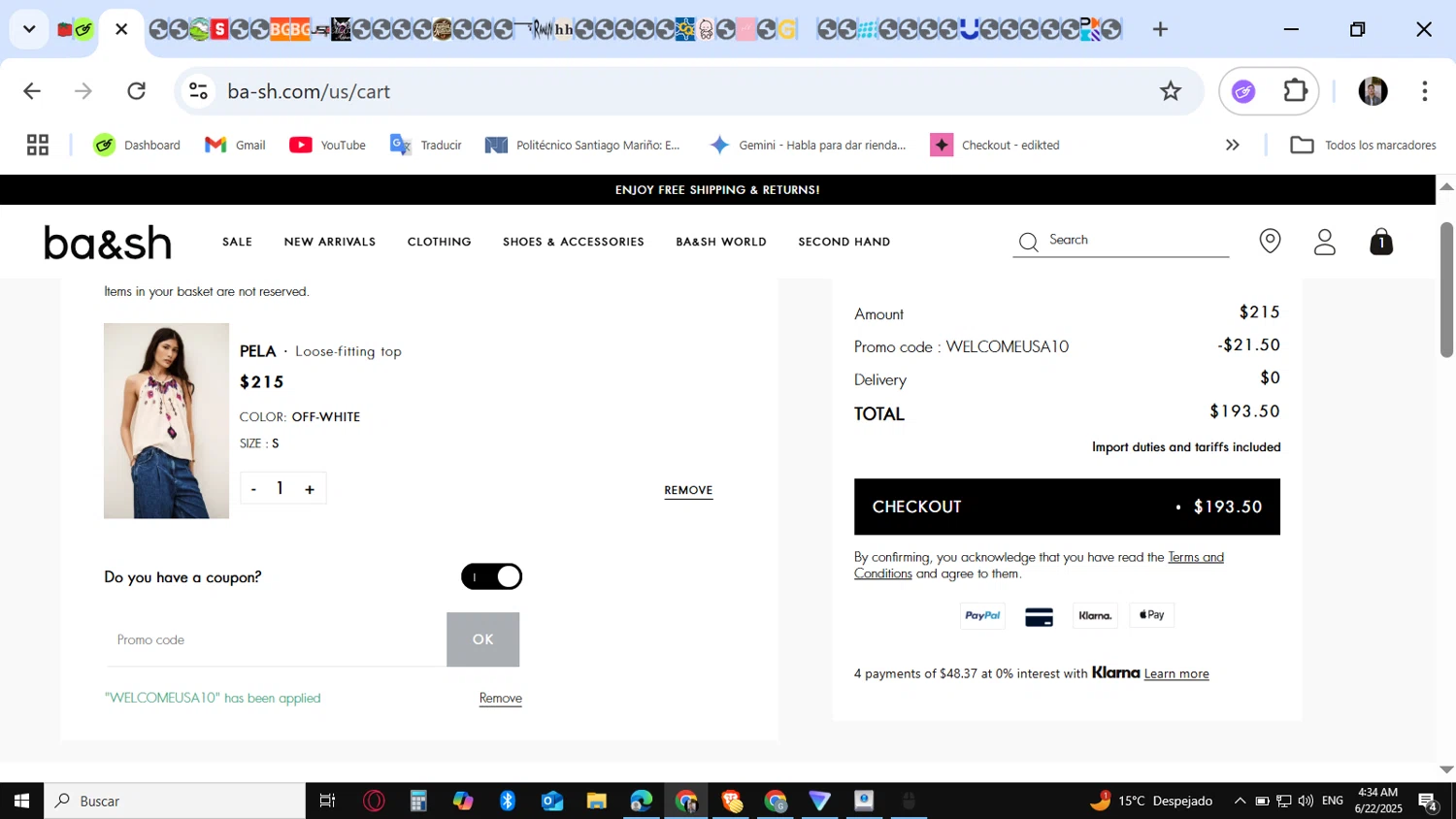Toggle the 'Do you have a coupon?' switch
1456x819 pixels.
point(492,576)
